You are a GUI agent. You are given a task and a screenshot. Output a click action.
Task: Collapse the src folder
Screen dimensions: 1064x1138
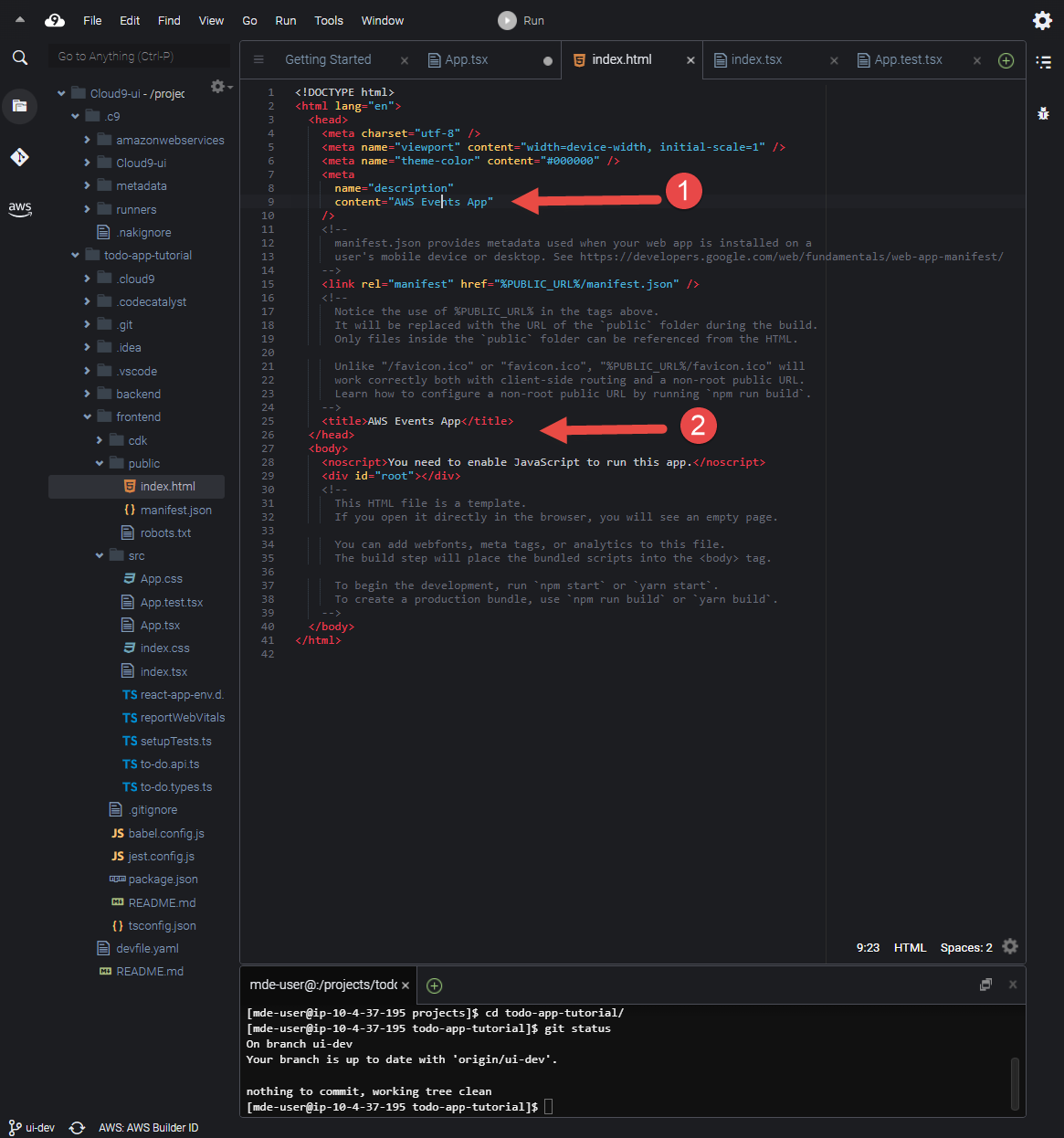click(100, 555)
